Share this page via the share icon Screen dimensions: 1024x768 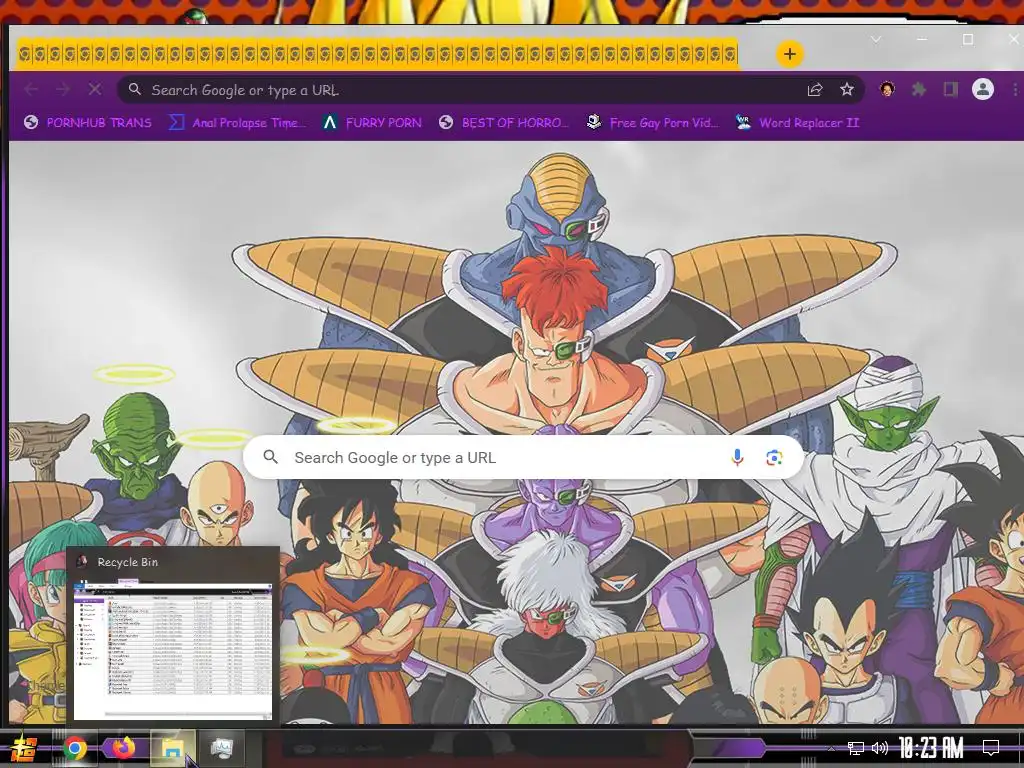point(815,89)
